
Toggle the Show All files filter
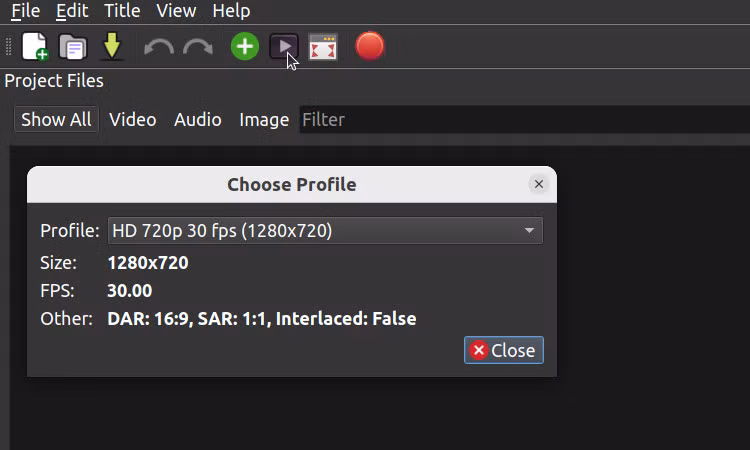click(56, 119)
